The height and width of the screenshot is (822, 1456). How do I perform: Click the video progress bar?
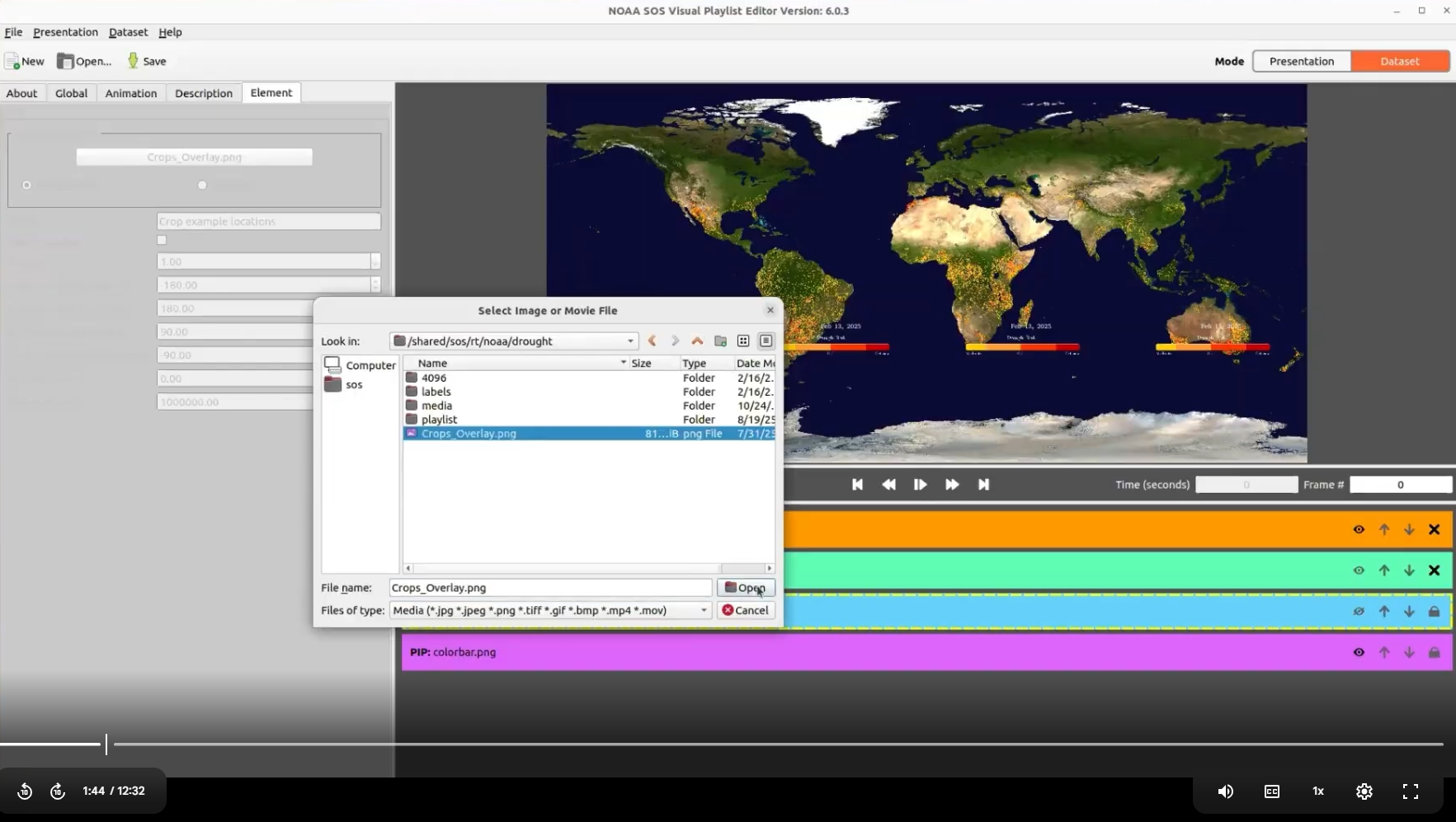[742, 744]
